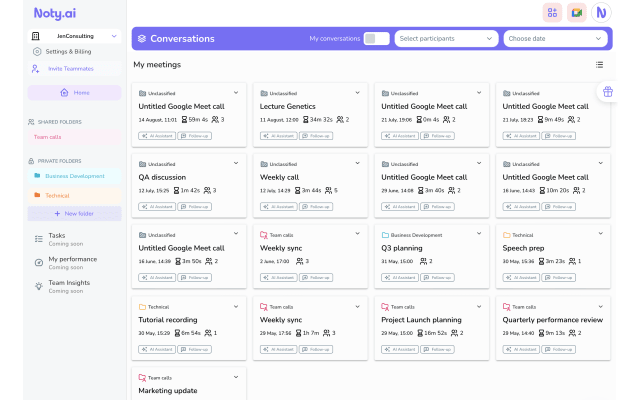The height and width of the screenshot is (400, 640).
Task: Open the Business Development private folder
Action: point(74,176)
